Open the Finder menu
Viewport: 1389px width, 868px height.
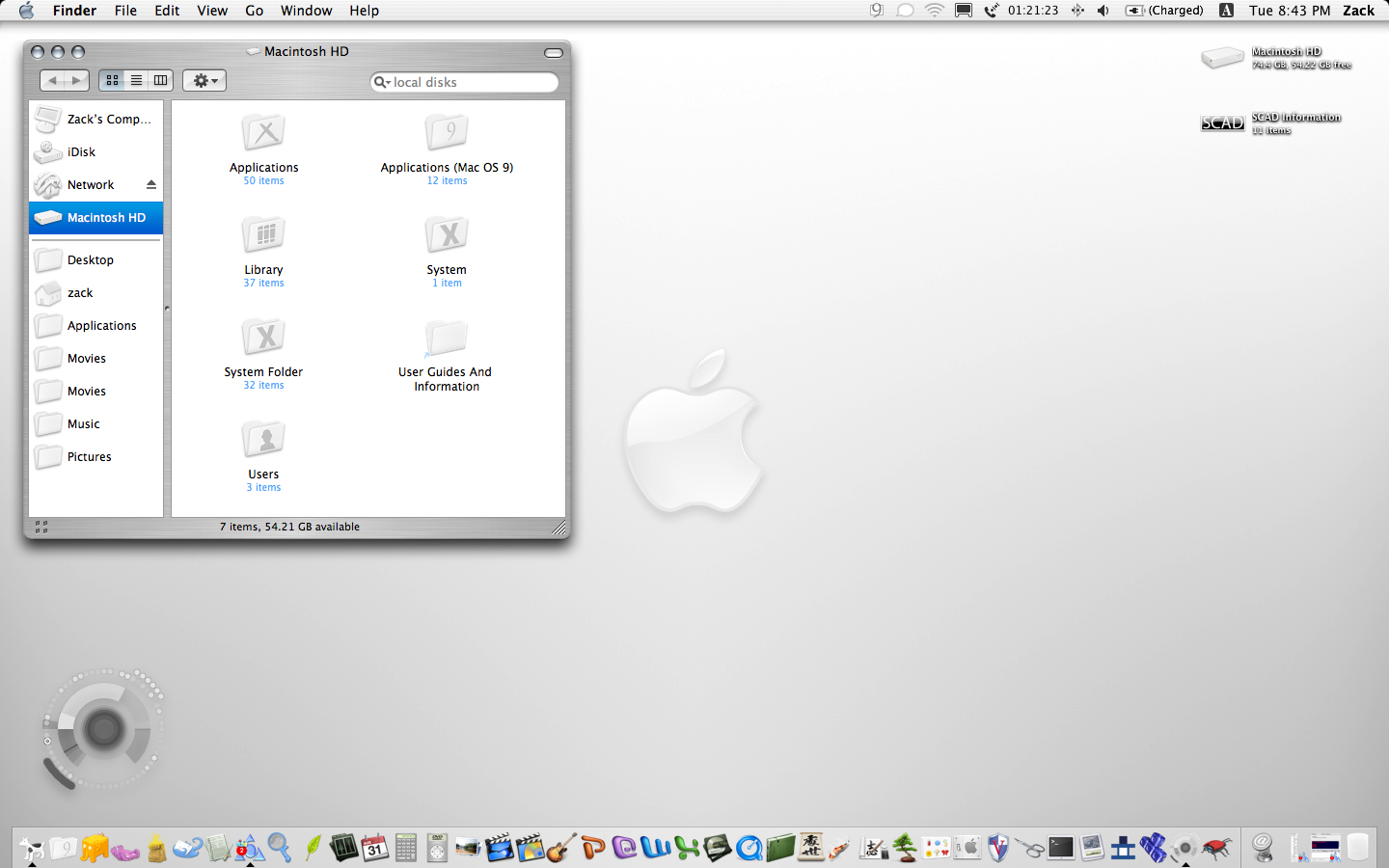coord(74,11)
